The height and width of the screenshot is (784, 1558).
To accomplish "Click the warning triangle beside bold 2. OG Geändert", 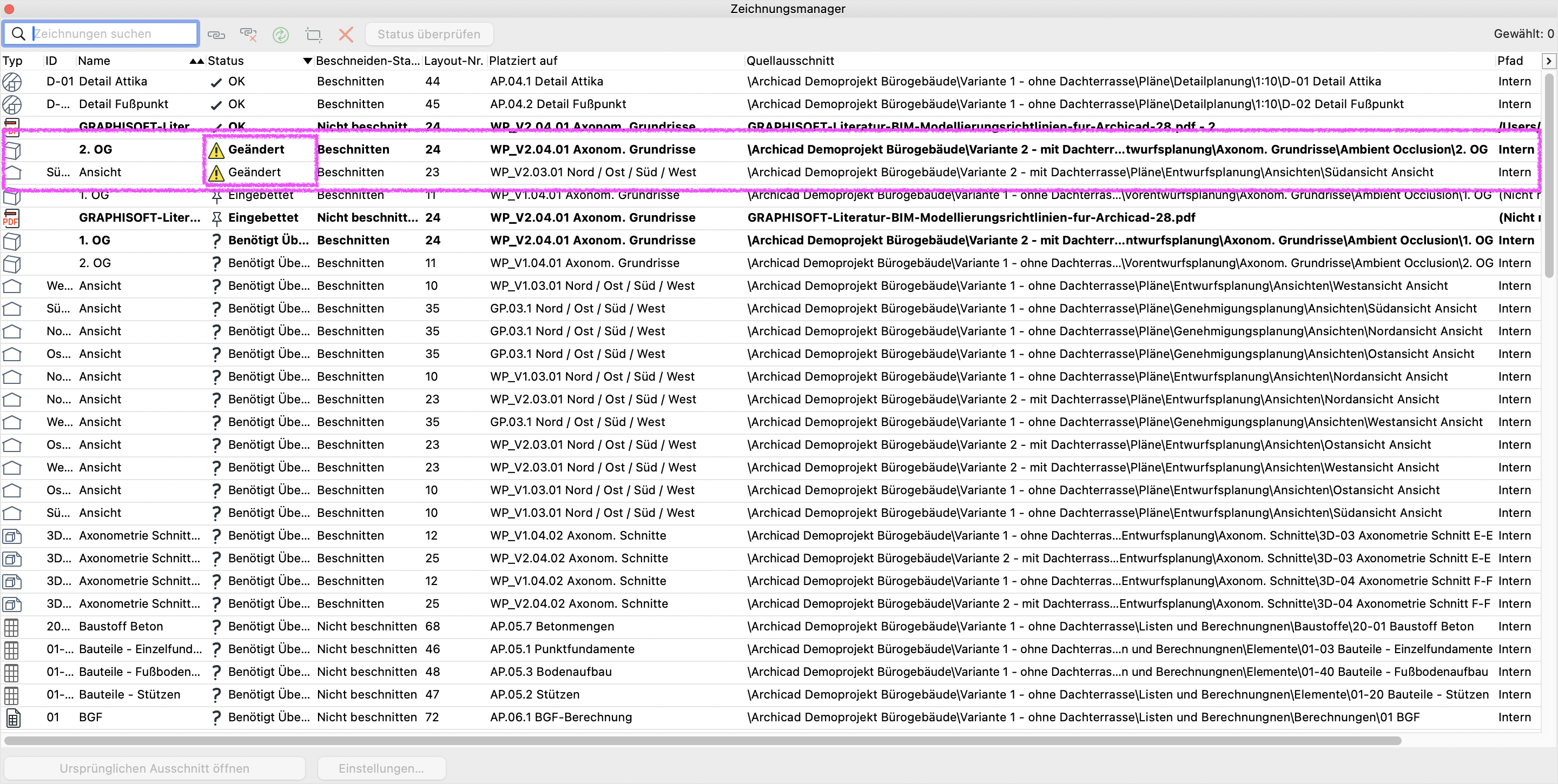I will click(216, 150).
